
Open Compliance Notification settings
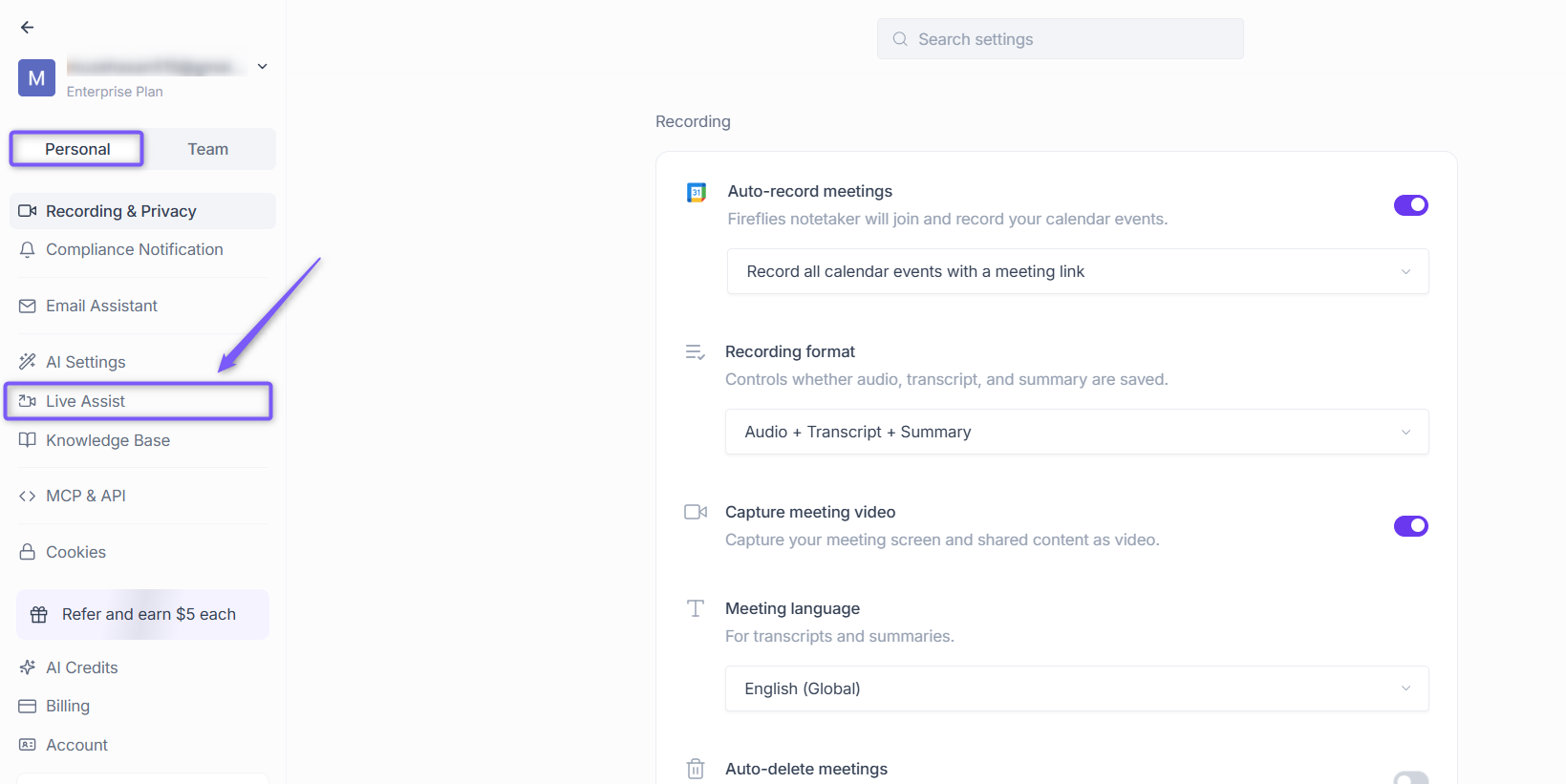(142, 249)
